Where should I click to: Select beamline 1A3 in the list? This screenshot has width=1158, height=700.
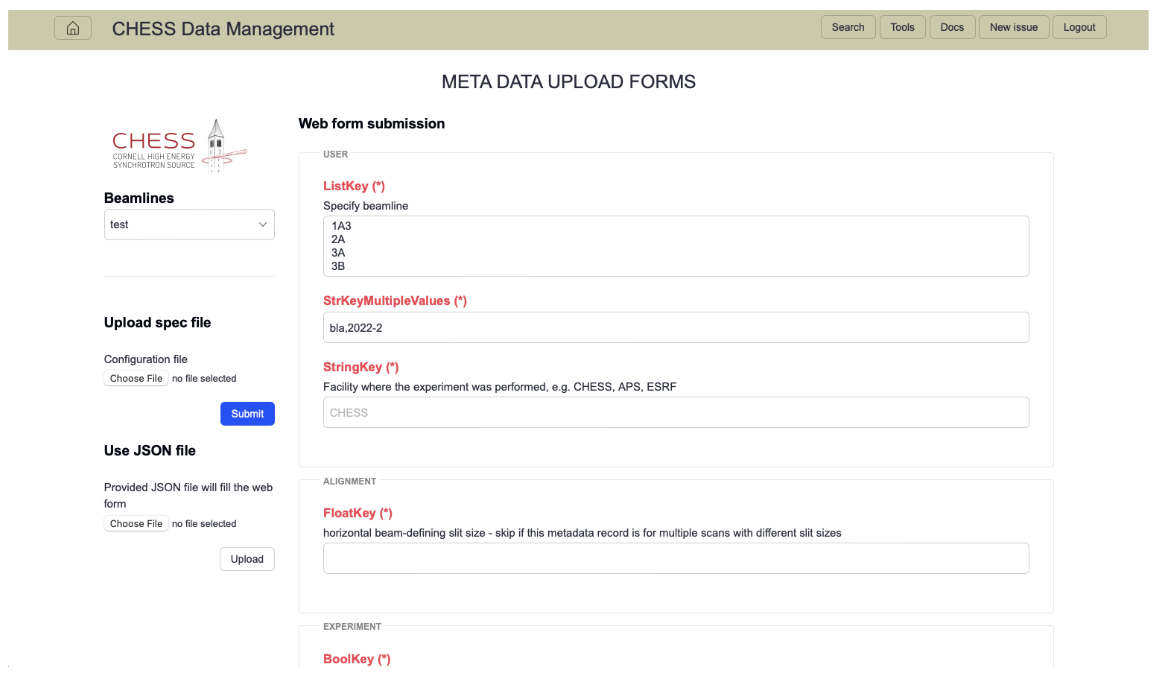341,227
